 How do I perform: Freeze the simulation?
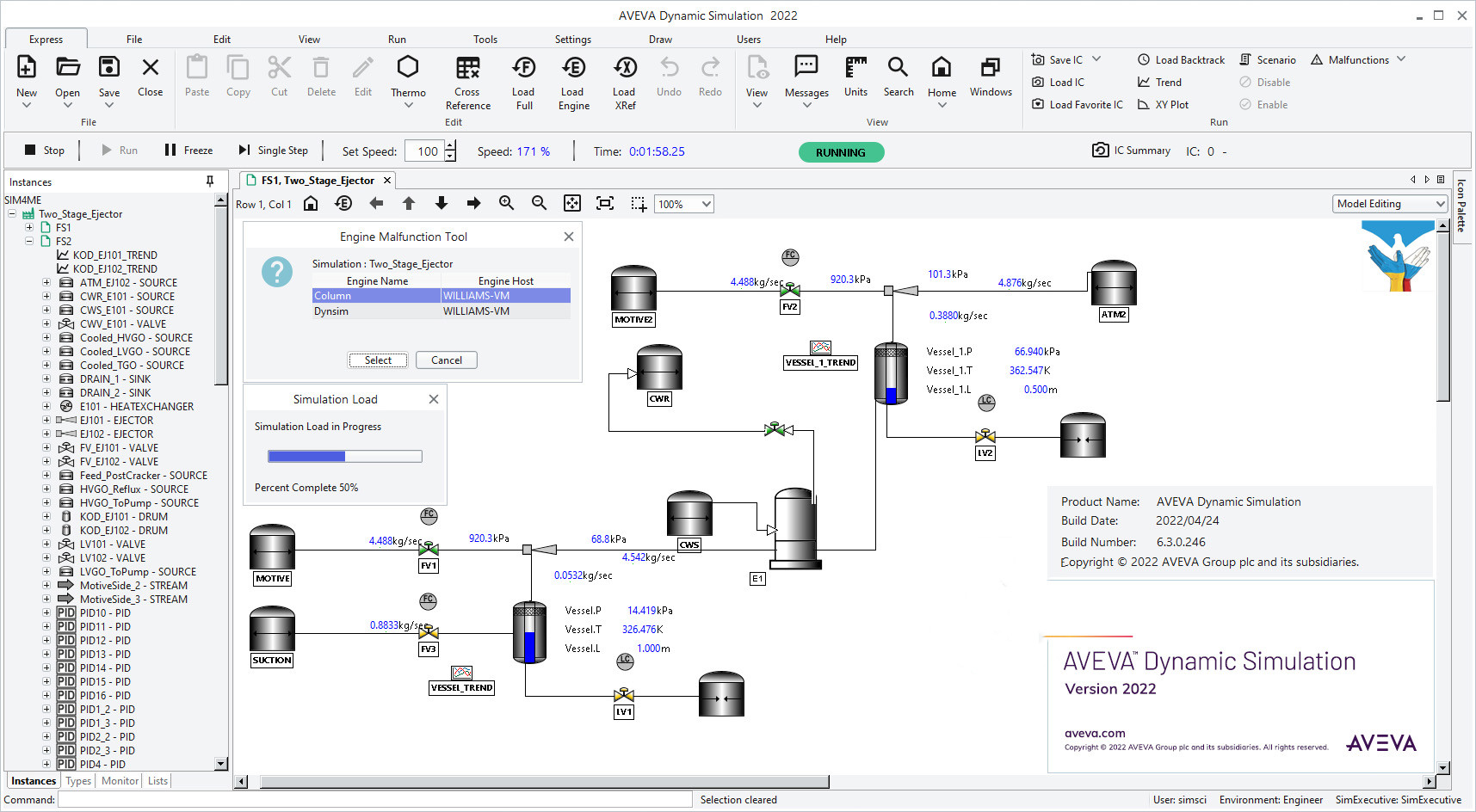pos(188,150)
